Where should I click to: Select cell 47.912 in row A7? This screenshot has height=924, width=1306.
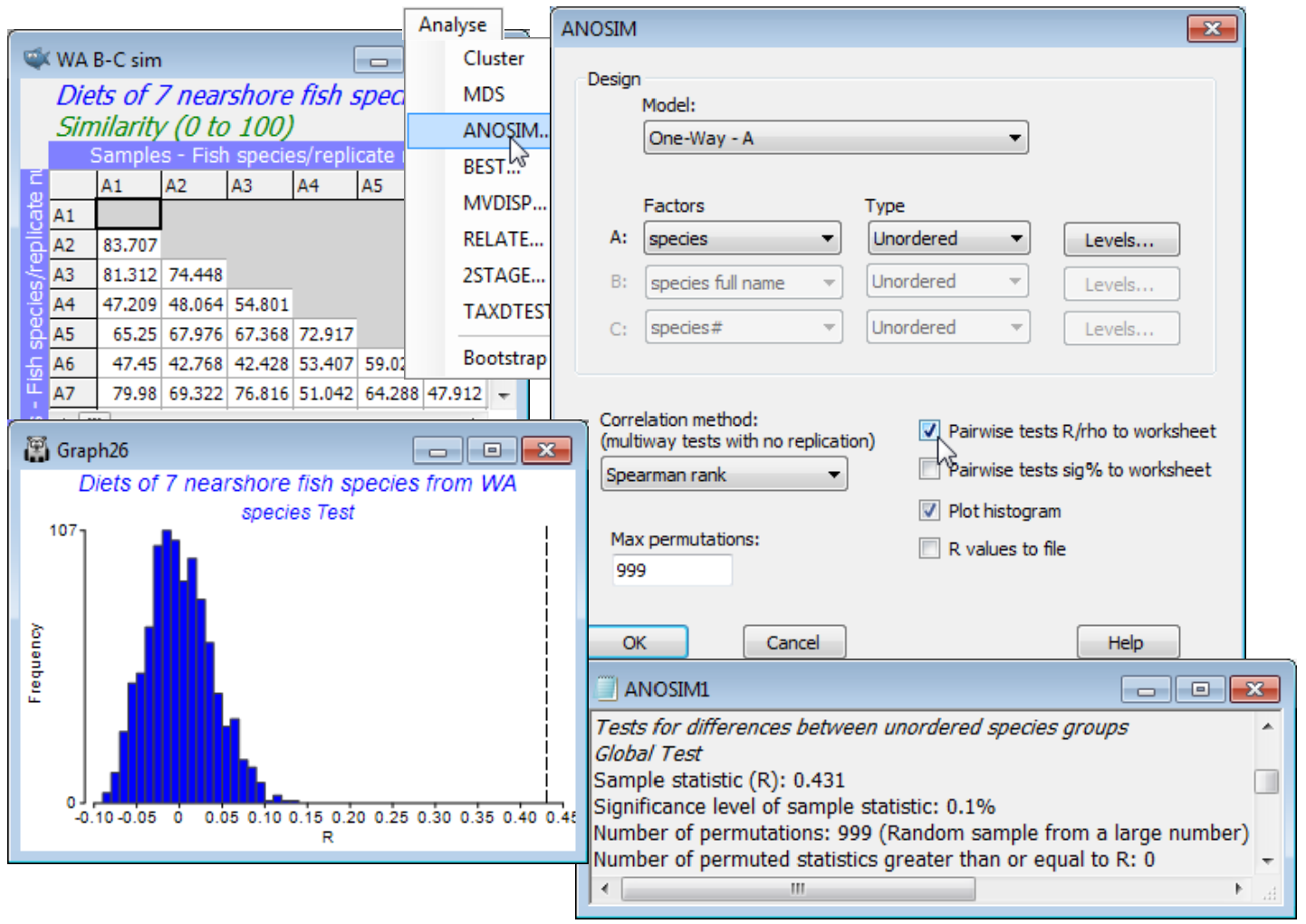tap(455, 394)
